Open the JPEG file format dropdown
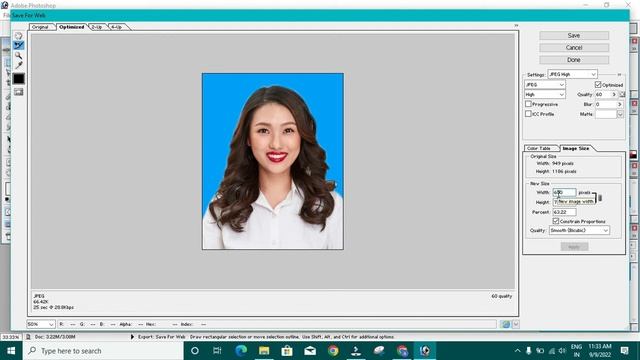 (544, 84)
